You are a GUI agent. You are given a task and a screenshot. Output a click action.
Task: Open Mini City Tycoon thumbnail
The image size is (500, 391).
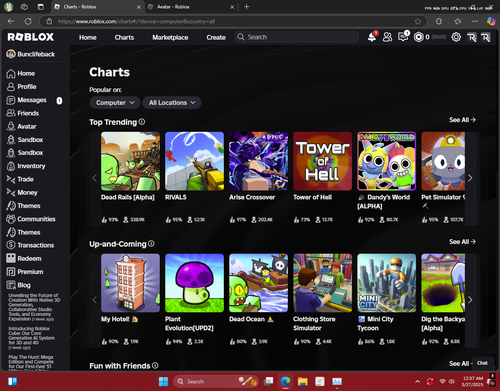click(x=387, y=283)
